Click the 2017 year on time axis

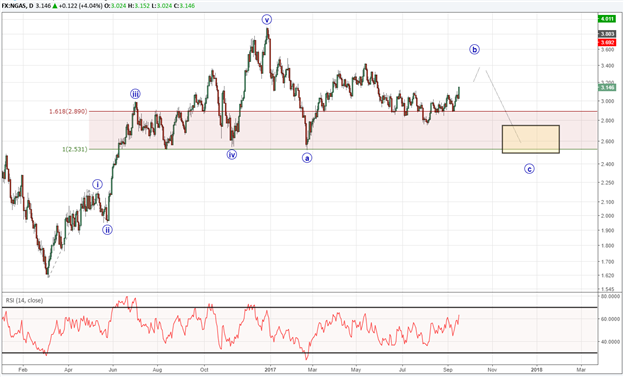click(270, 370)
